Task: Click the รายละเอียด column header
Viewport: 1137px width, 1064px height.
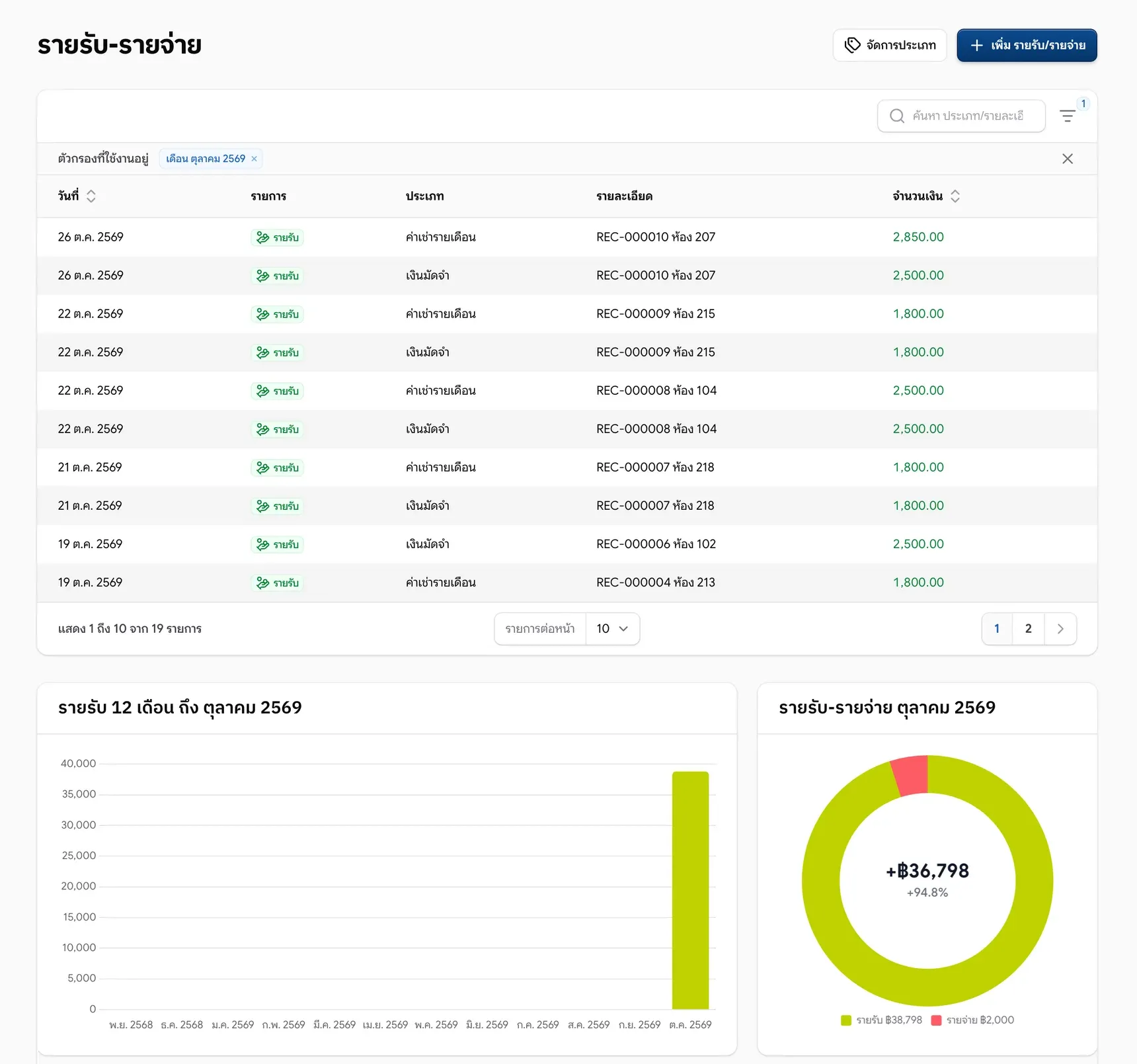Action: click(x=624, y=196)
